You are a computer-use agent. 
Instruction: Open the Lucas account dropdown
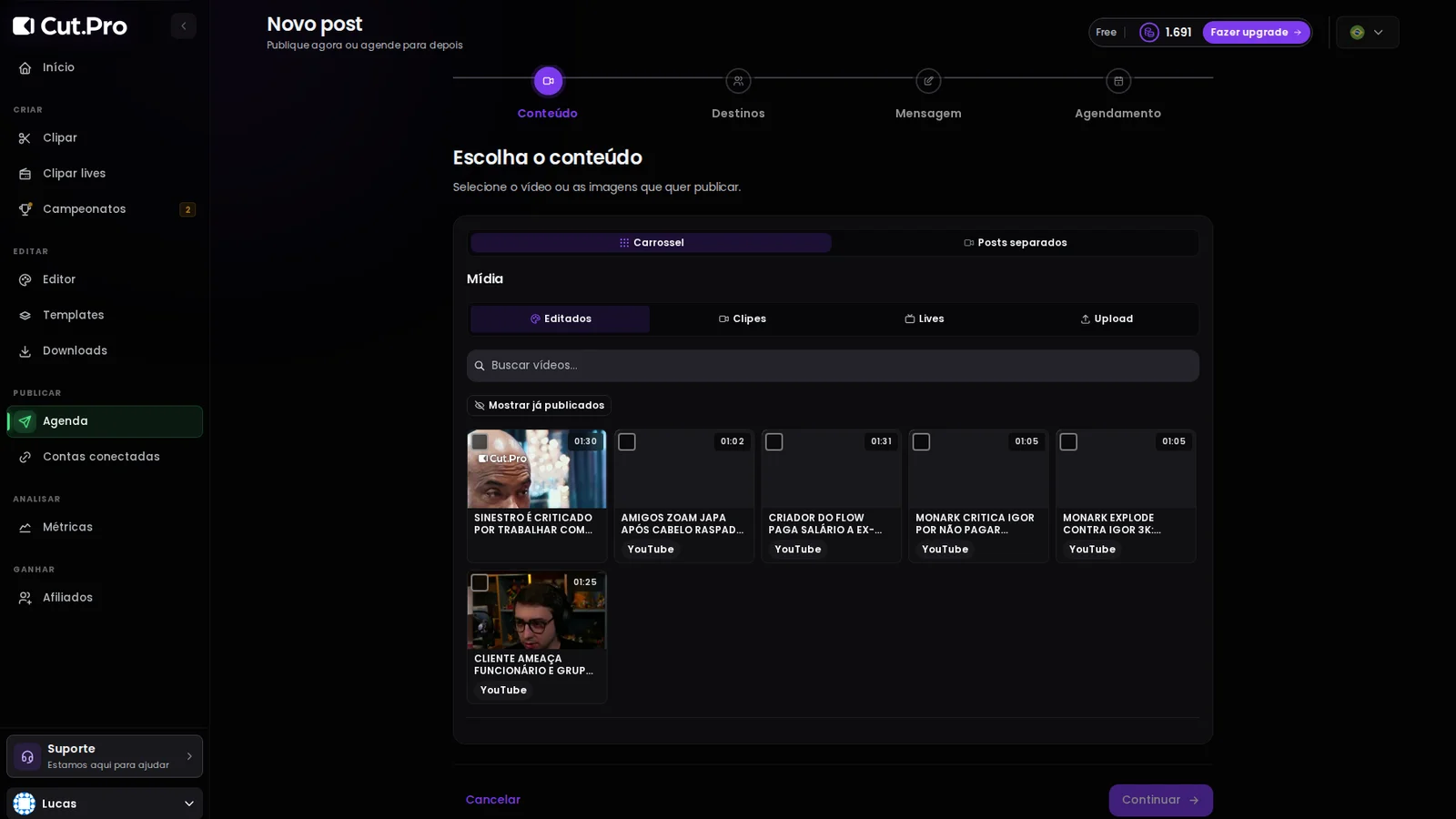pos(105,804)
